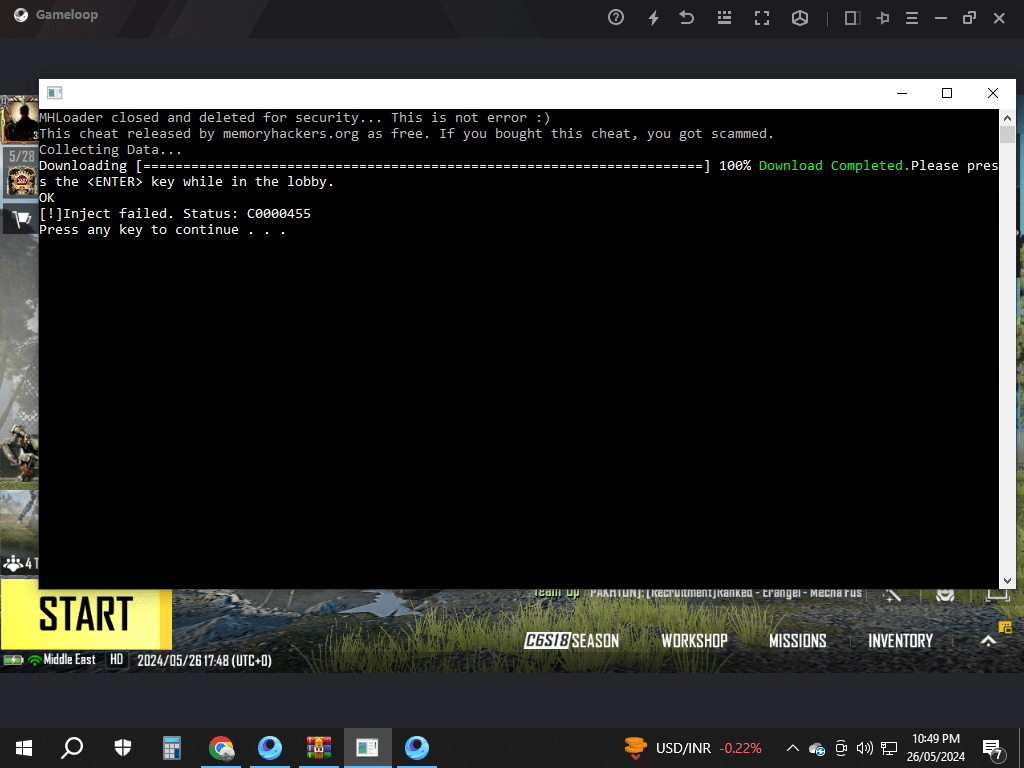Image resolution: width=1024 pixels, height=768 pixels.
Task: Click the OneDrive cloud sync tray icon
Action: click(816, 748)
